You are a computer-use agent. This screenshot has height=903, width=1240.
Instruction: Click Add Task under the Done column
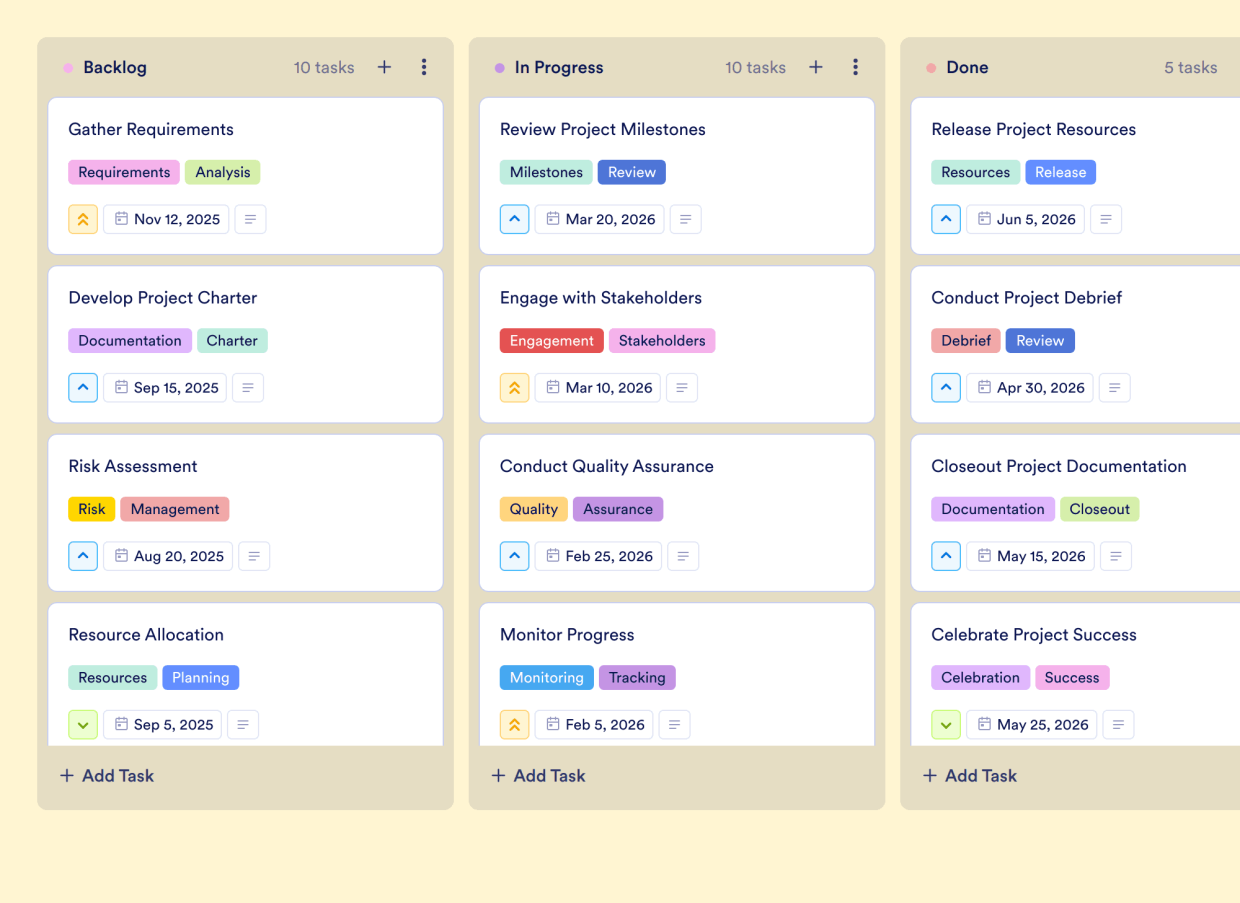point(969,775)
